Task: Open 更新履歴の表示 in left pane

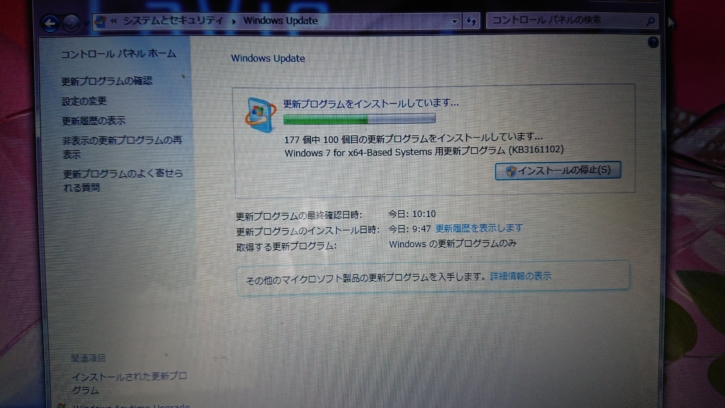Action: click(x=93, y=121)
